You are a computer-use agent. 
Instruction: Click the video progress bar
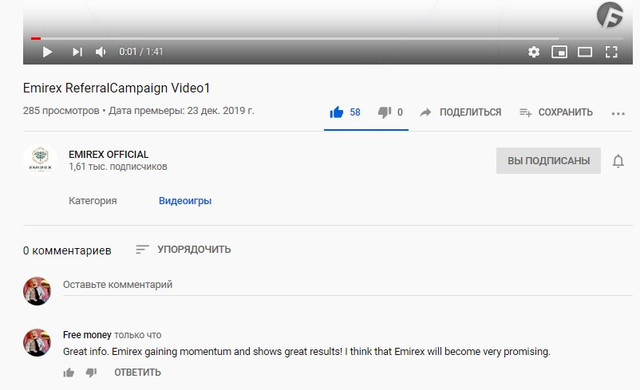coord(327,38)
